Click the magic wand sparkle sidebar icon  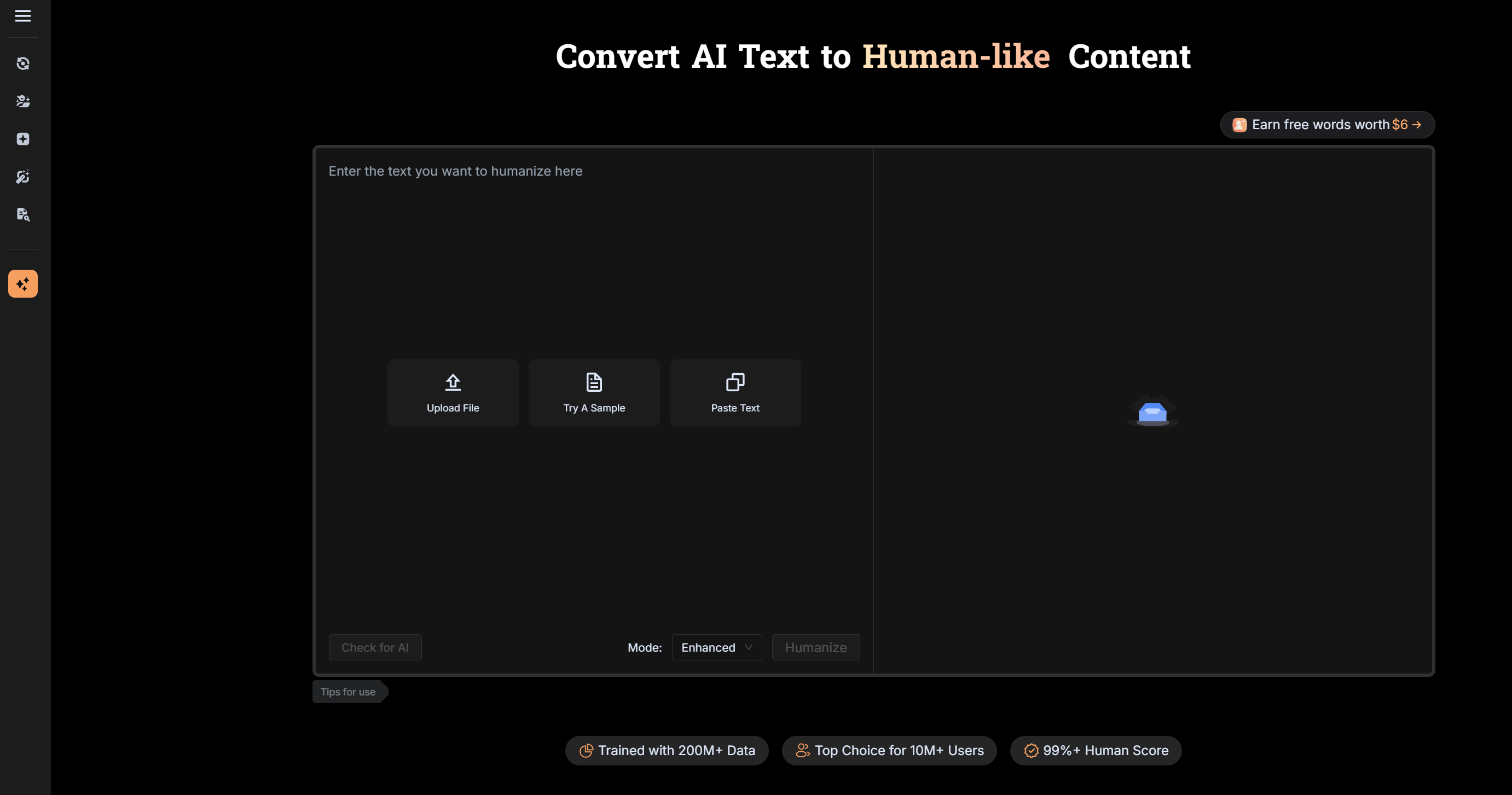tap(23, 177)
